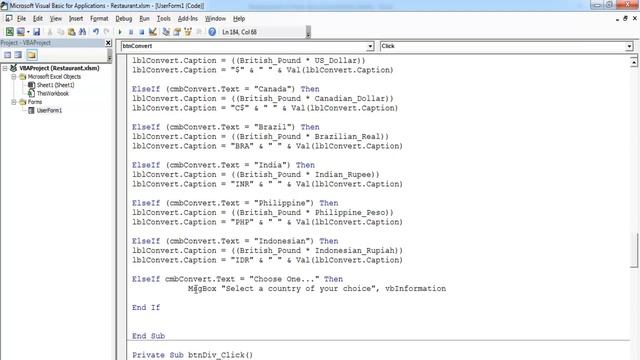Open Find with the binoculars icon
The width and height of the screenshot is (640, 360).
pos(82,32)
